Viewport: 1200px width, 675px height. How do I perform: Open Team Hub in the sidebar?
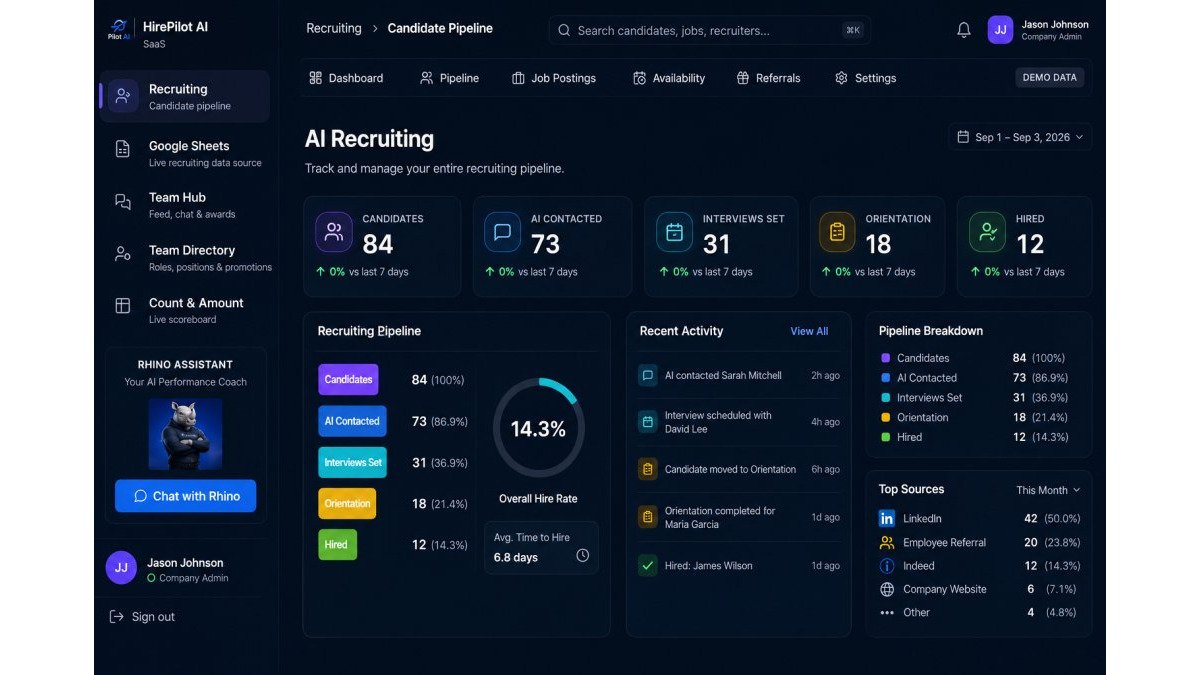pyautogui.click(x=184, y=205)
